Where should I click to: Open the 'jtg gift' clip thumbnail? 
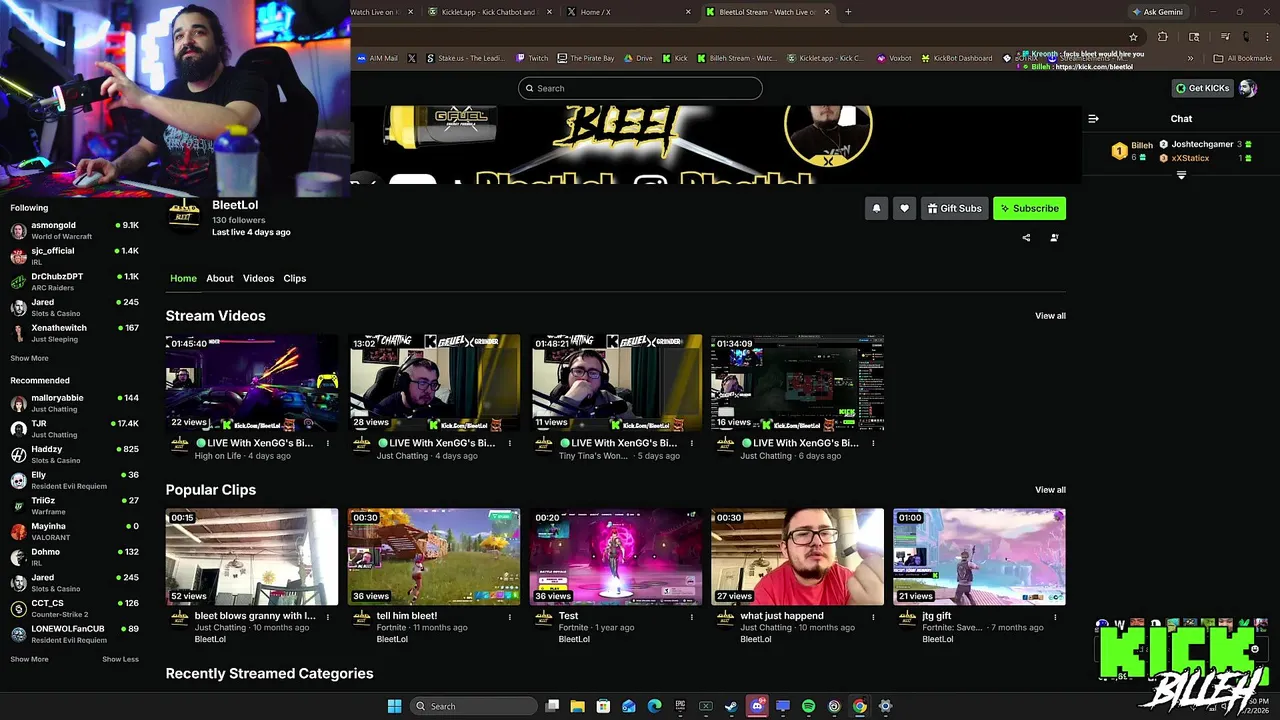(979, 557)
